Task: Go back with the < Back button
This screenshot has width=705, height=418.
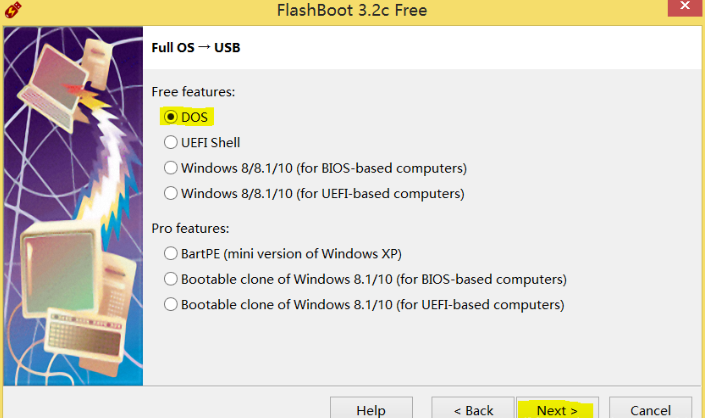Action: [x=473, y=408]
